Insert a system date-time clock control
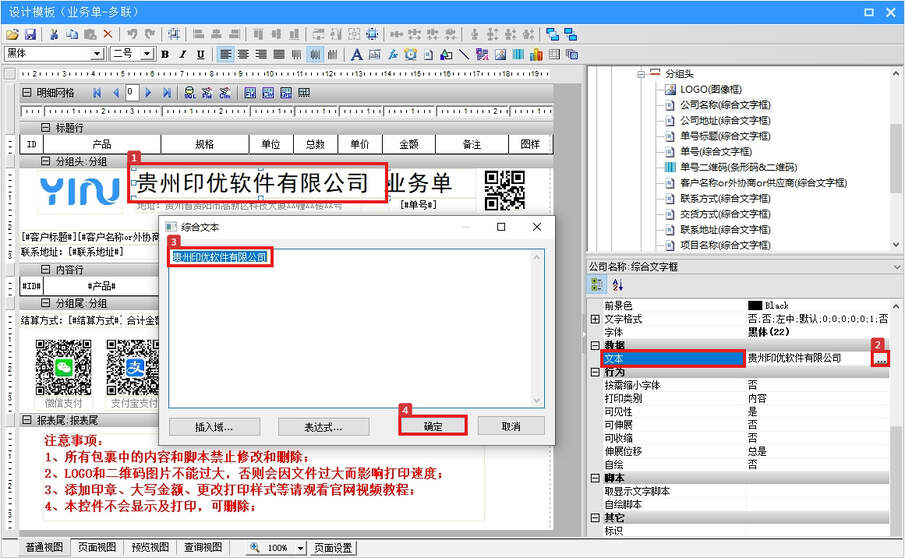The height and width of the screenshot is (558, 905). pyautogui.click(x=410, y=54)
